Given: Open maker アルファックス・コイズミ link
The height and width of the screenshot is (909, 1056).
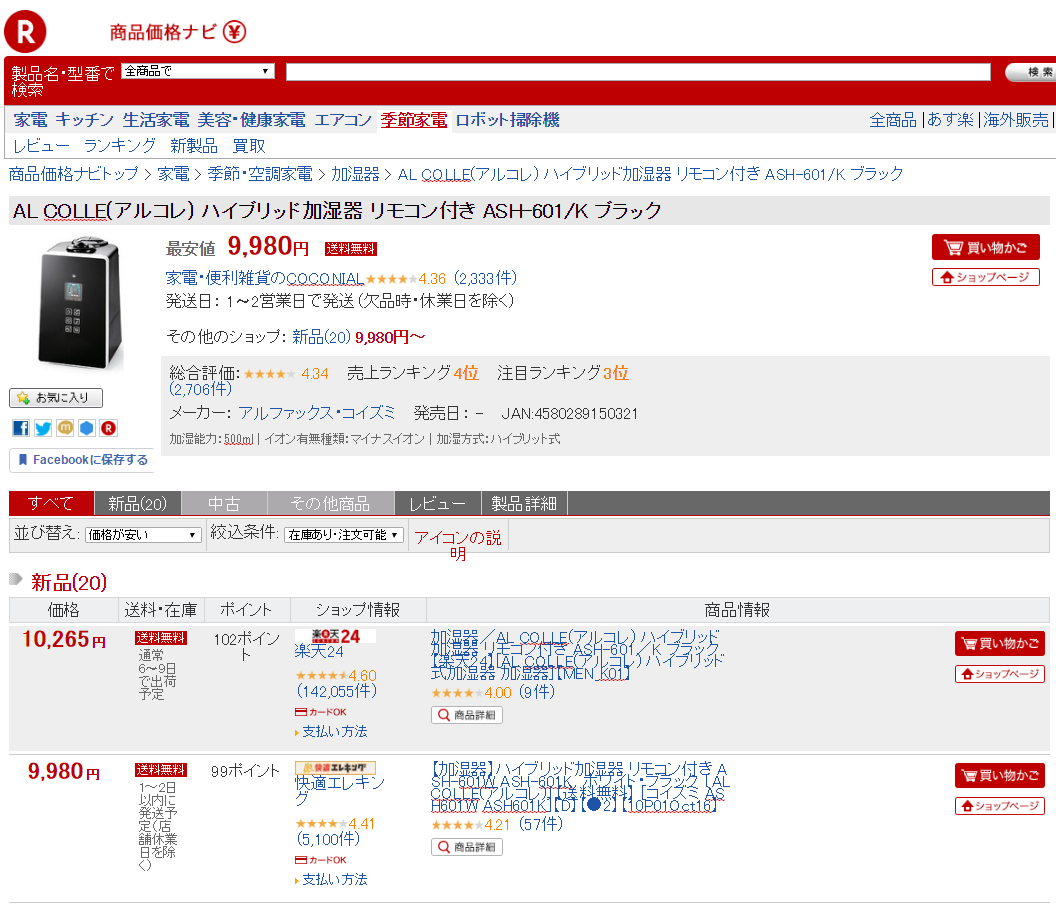Looking at the screenshot, I should pyautogui.click(x=317, y=413).
